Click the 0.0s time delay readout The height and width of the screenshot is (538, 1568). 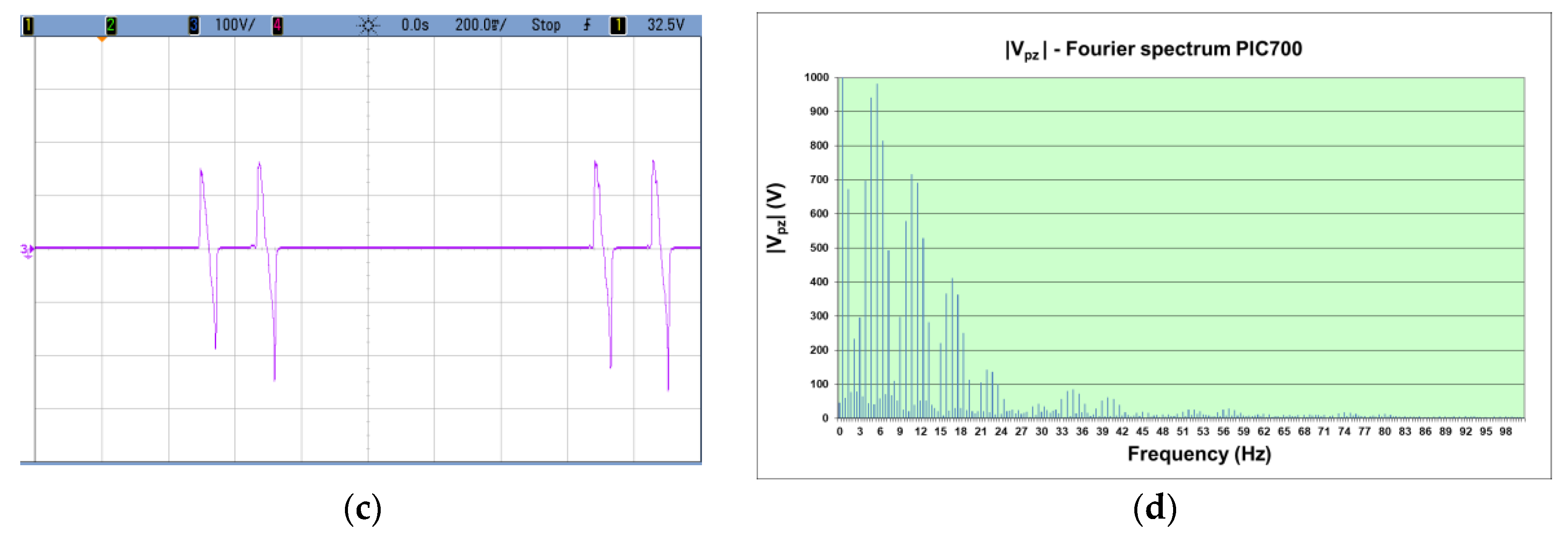415,25
